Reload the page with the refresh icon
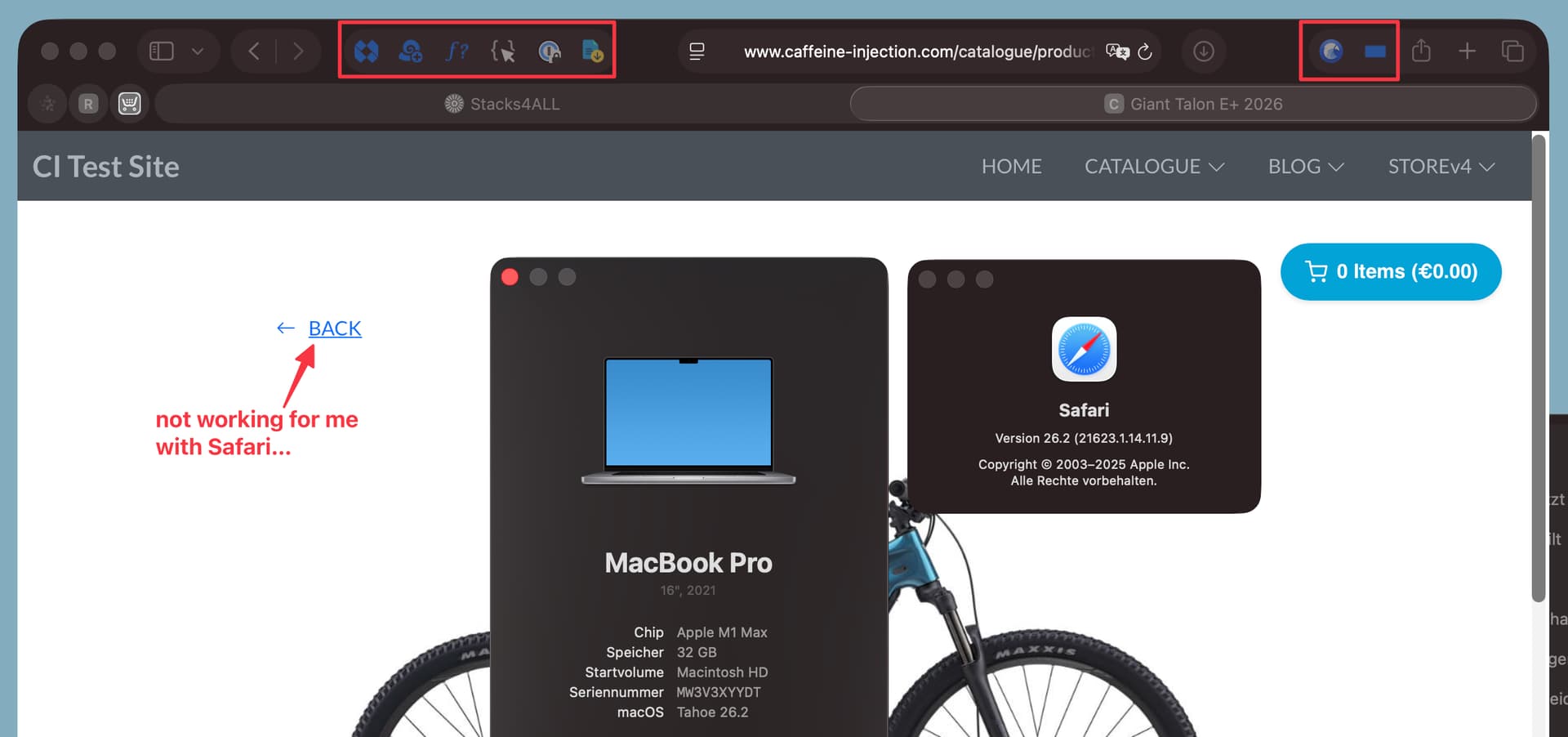1568x737 pixels. [1145, 51]
